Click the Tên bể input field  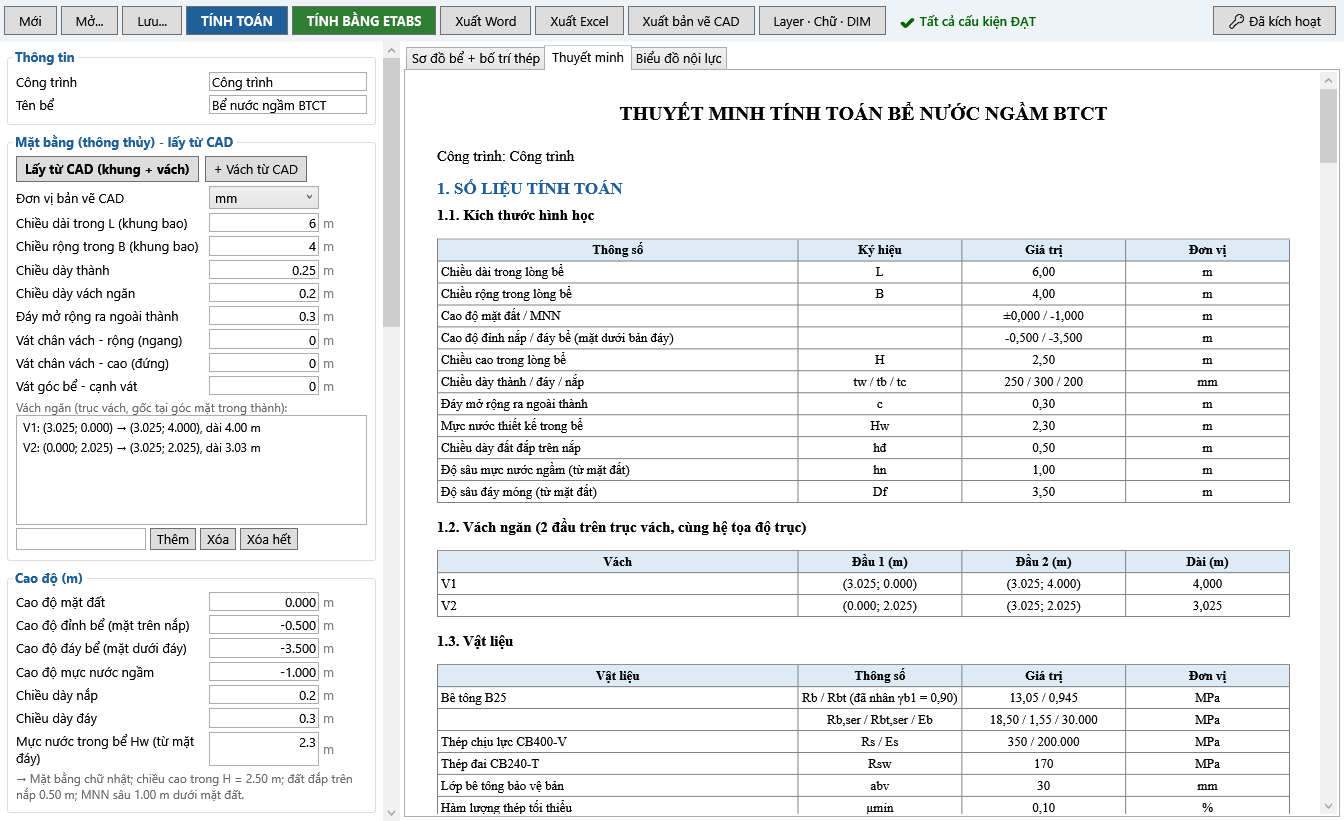pos(288,105)
